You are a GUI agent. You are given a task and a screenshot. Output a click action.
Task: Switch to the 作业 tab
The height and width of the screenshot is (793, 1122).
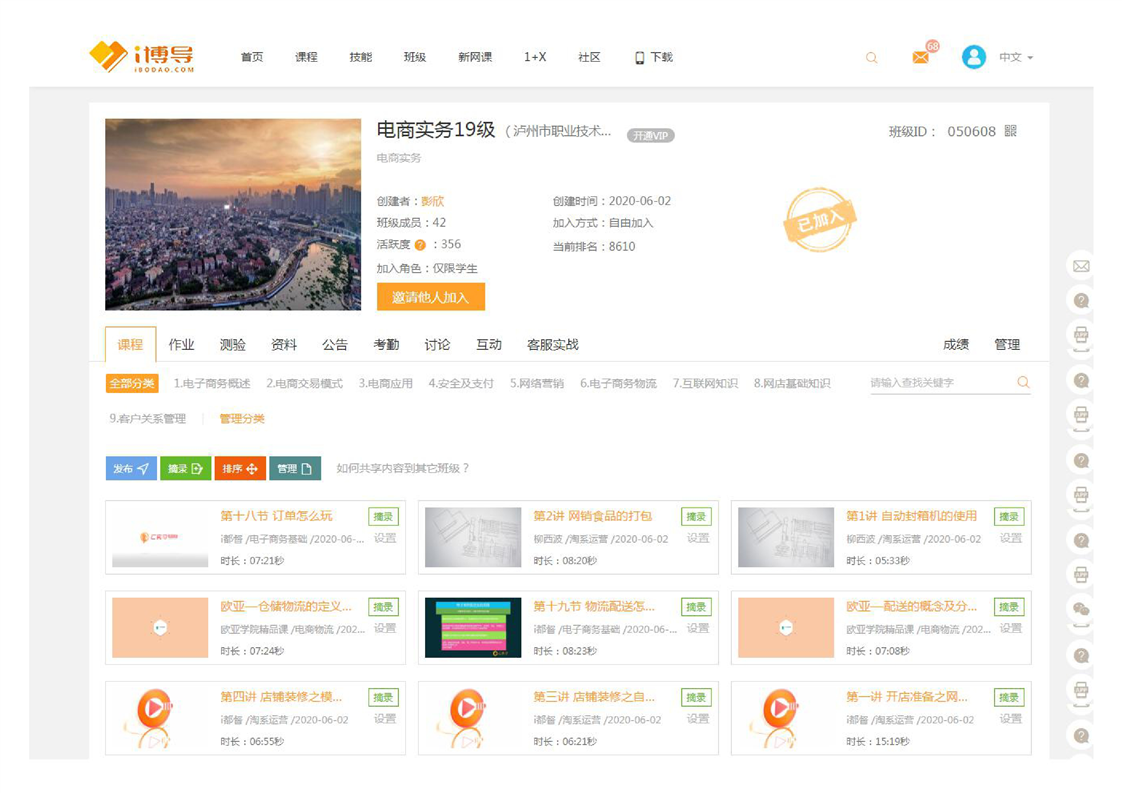tap(181, 344)
